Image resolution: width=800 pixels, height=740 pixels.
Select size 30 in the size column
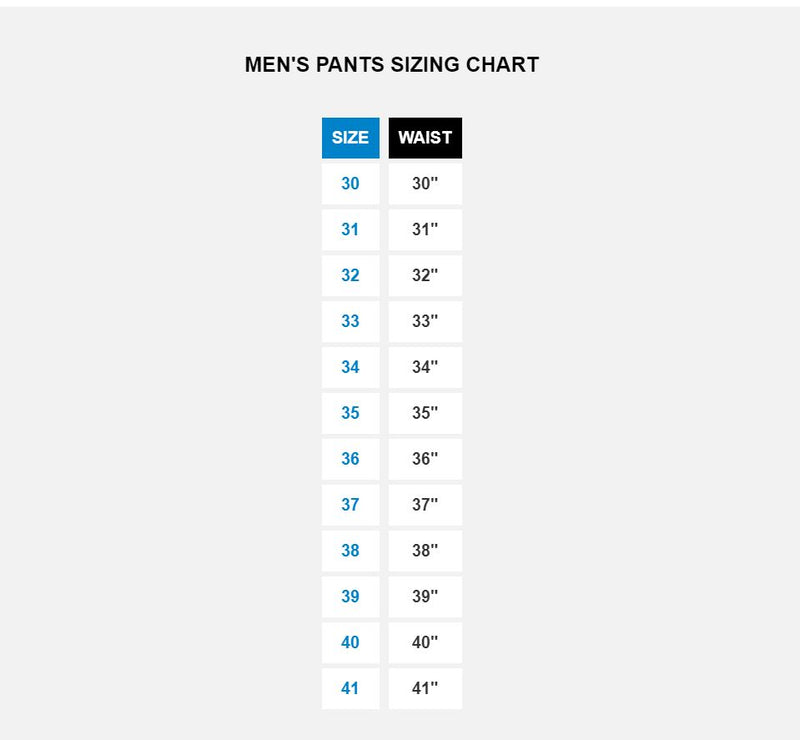coord(351,184)
